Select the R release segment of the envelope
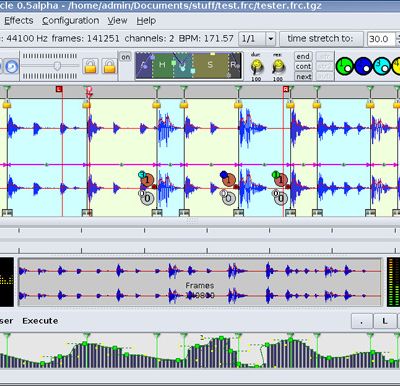Image resolution: width=400 pixels, height=386 pixels. coord(234,65)
